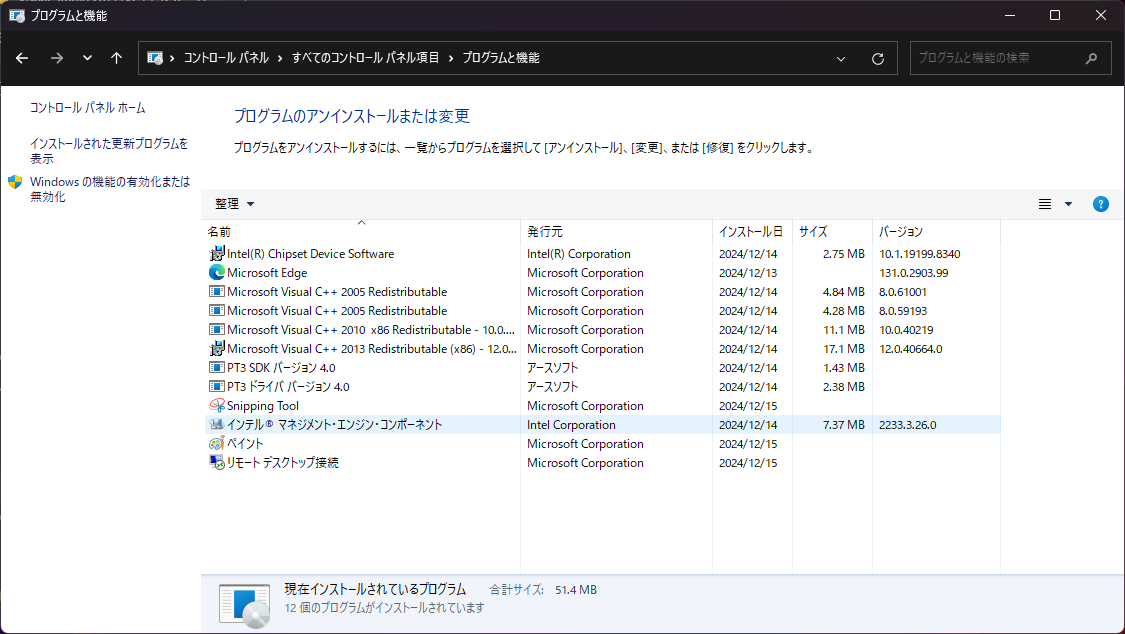The height and width of the screenshot is (634, 1125).
Task: Click the installed programs icon in the details pane
Action: pyautogui.click(x=245, y=606)
